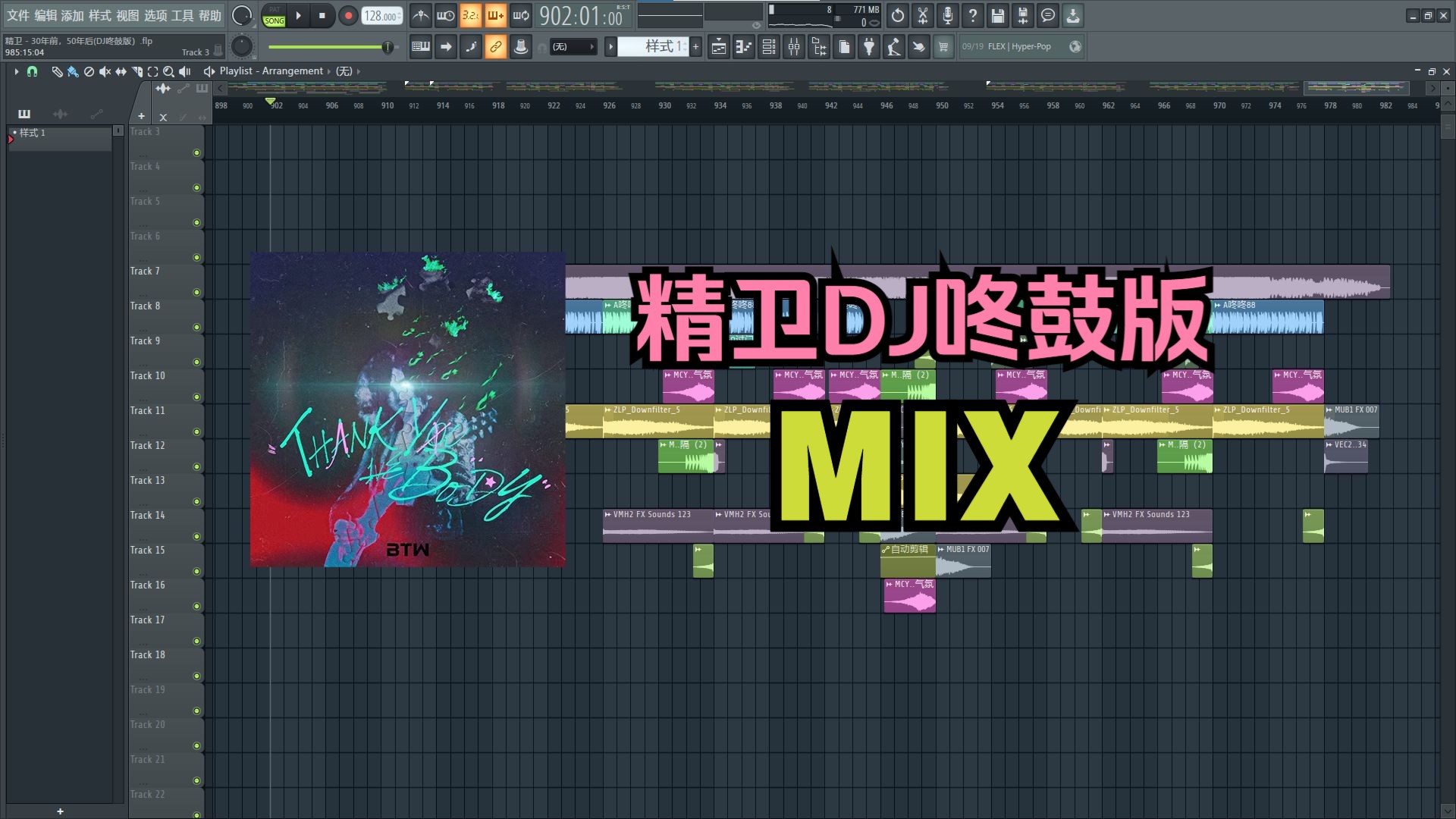Click the wait-for-input icon
This screenshot has height=819, width=1456.
446,15
